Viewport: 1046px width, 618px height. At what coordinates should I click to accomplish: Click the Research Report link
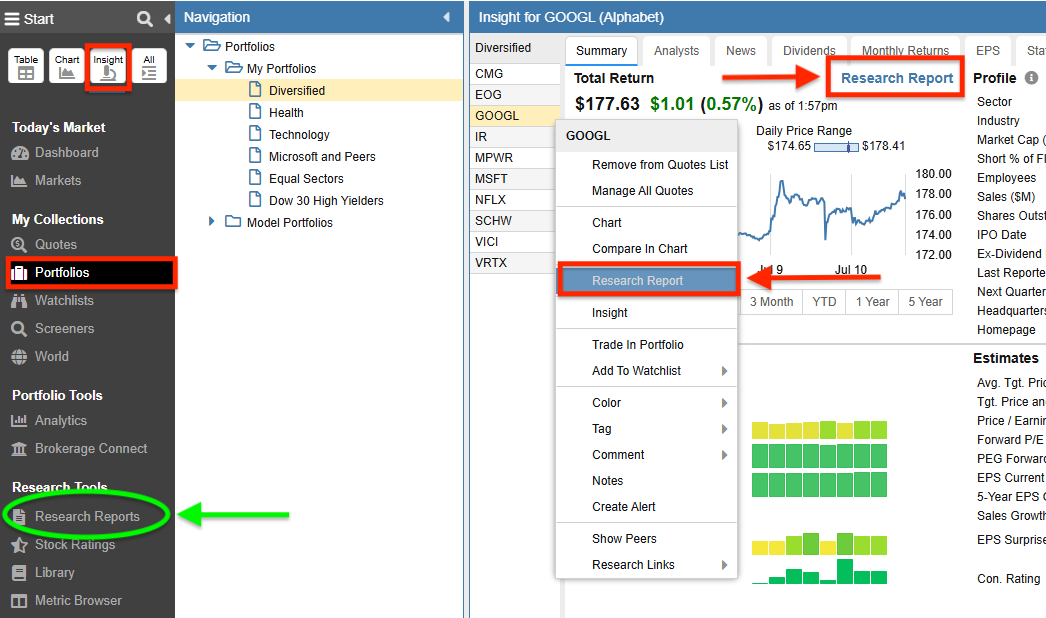point(897,78)
